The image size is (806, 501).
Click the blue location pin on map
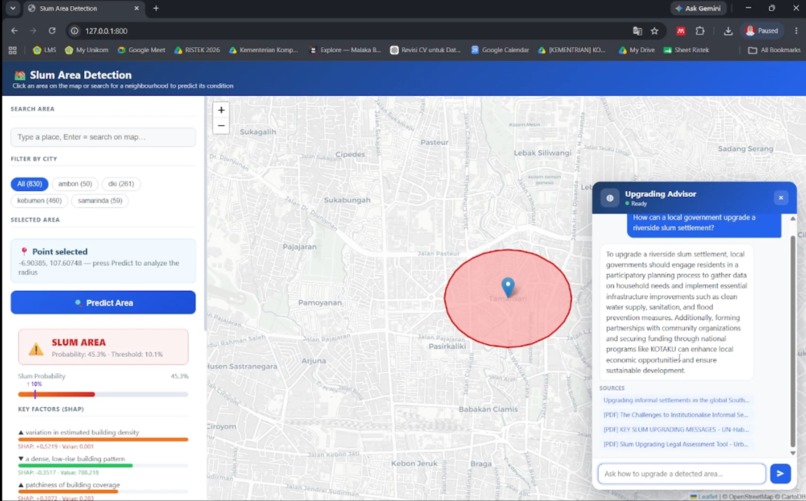[508, 287]
